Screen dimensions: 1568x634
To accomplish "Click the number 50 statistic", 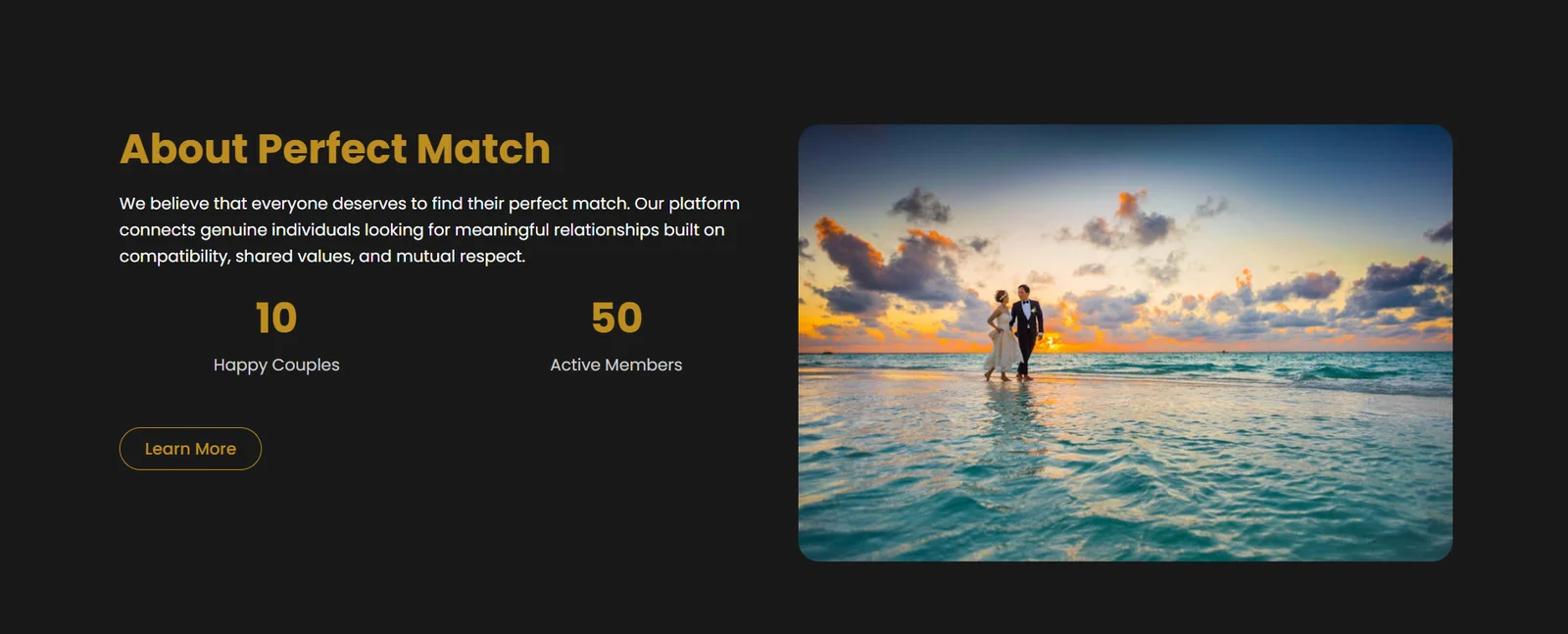I will click(616, 318).
